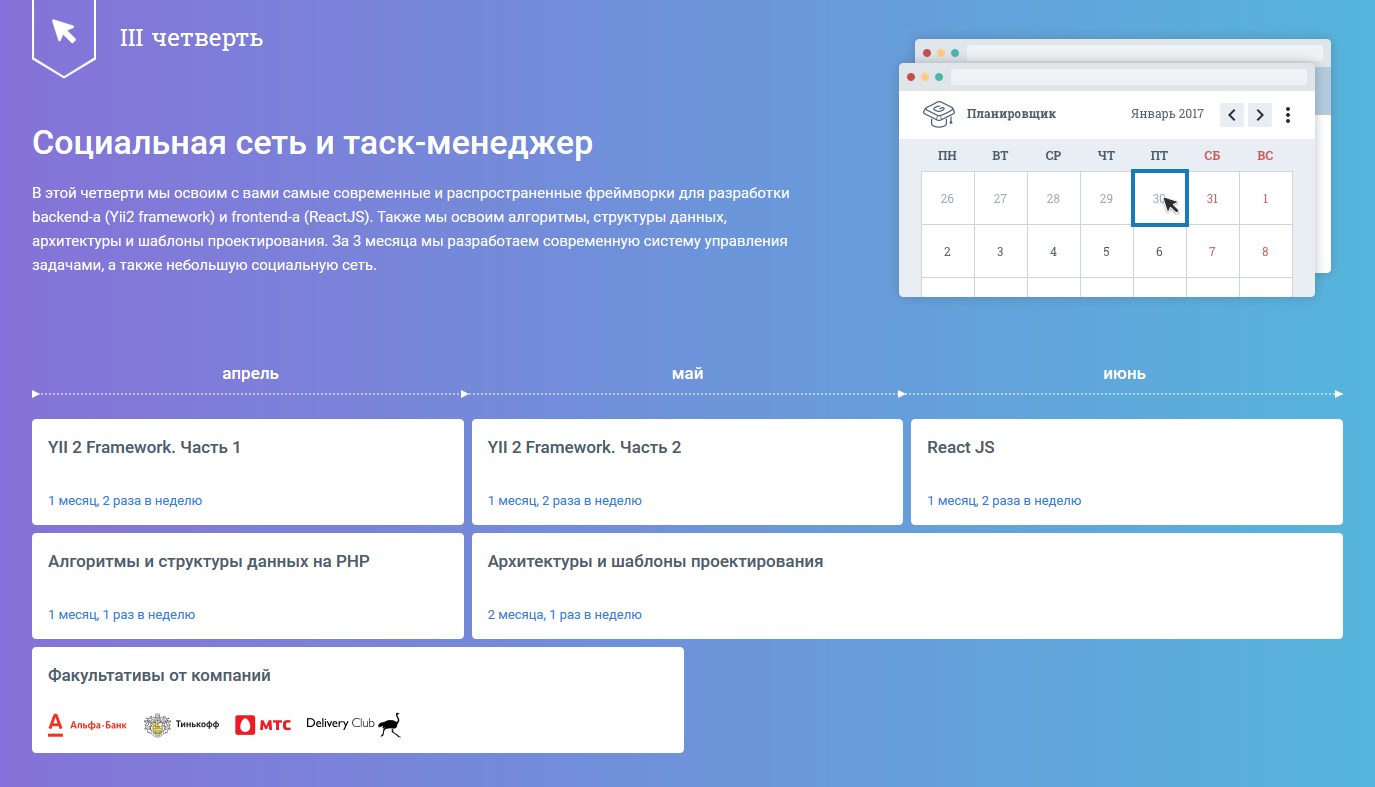Click the МТС logo
The image size is (1375, 787).
click(263, 724)
